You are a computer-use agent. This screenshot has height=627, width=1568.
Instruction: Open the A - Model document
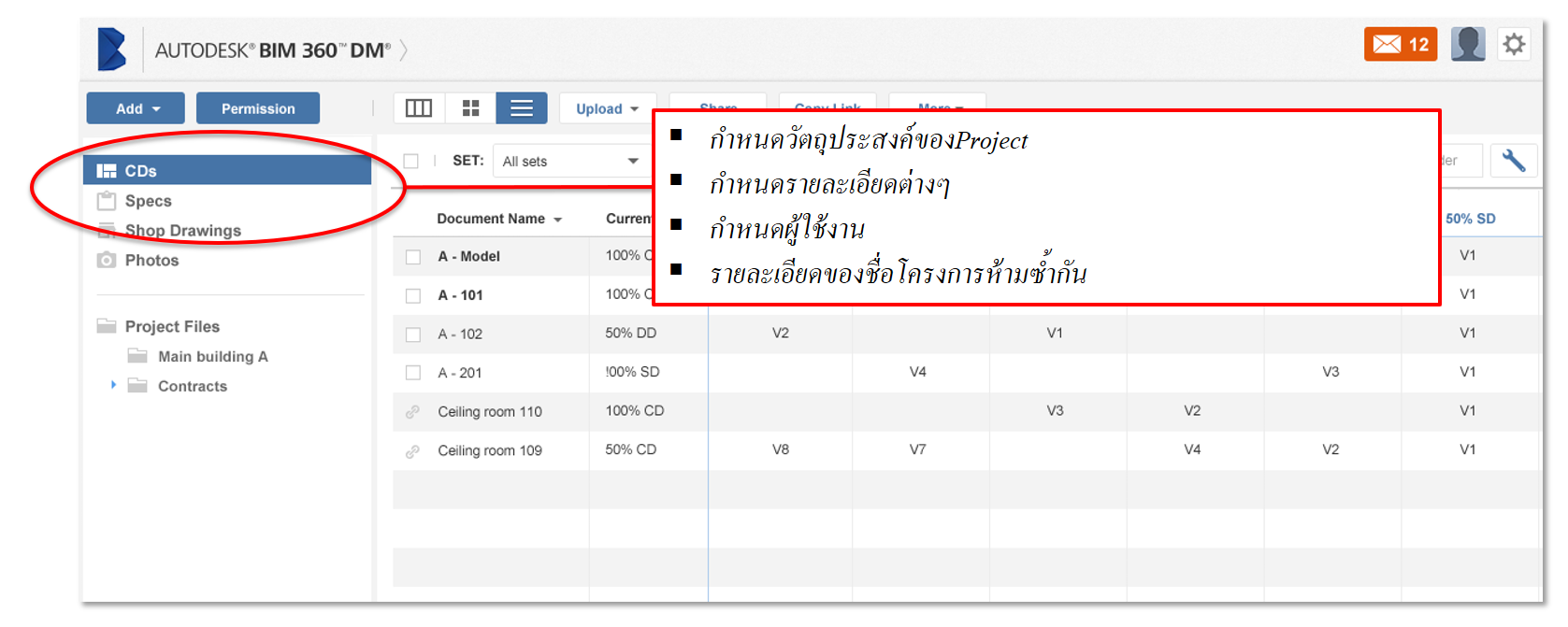click(x=469, y=256)
